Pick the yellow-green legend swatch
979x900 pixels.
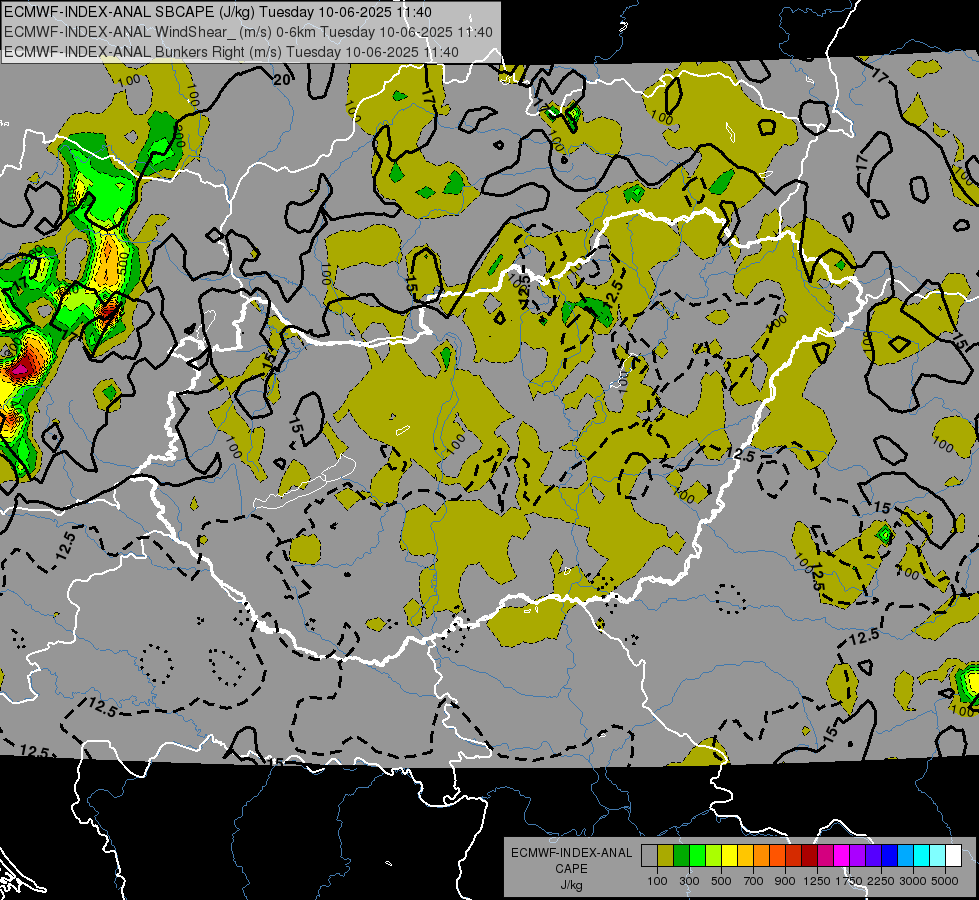(x=714, y=855)
